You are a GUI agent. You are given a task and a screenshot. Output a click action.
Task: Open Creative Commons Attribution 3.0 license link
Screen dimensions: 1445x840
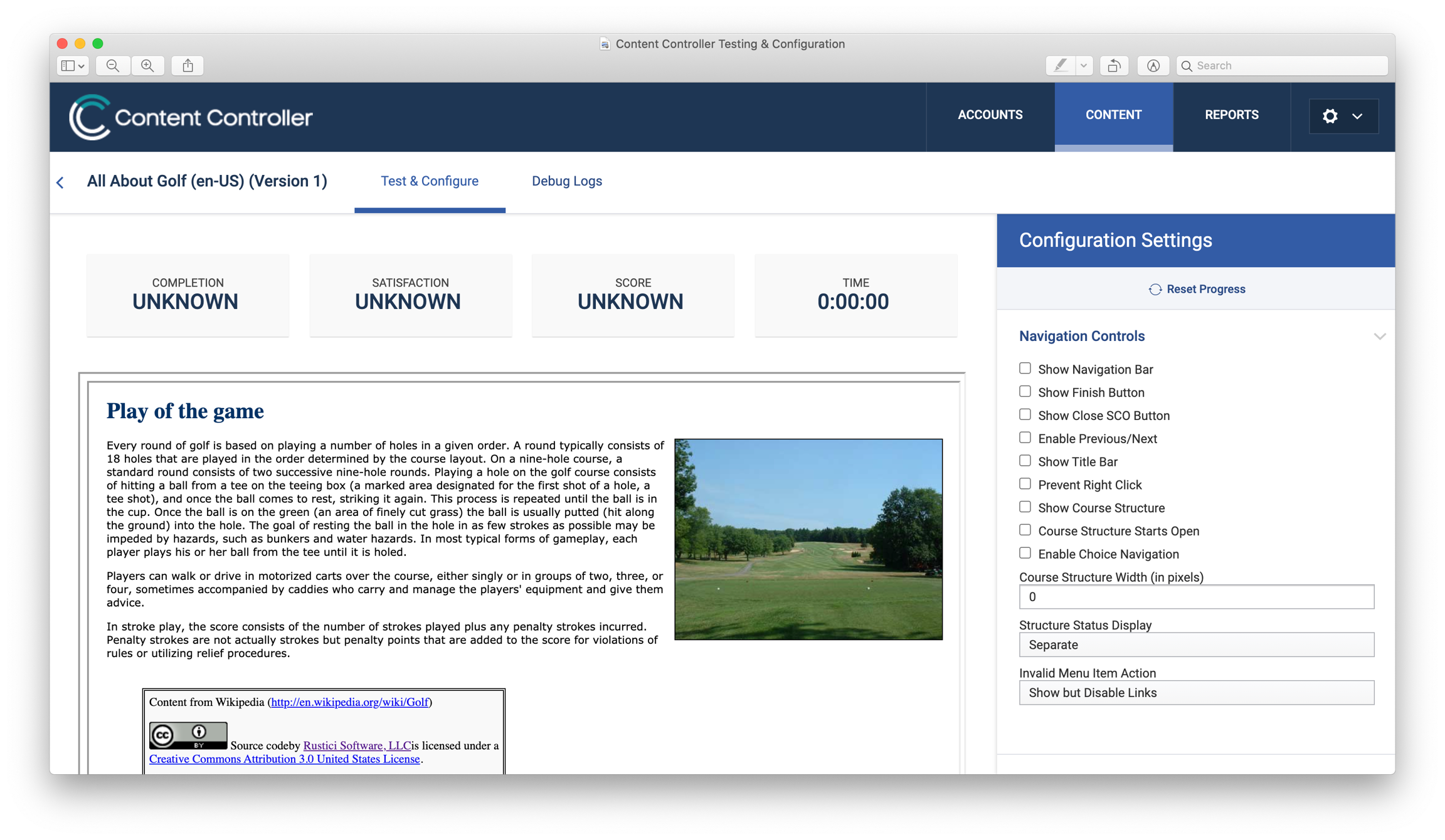284,759
